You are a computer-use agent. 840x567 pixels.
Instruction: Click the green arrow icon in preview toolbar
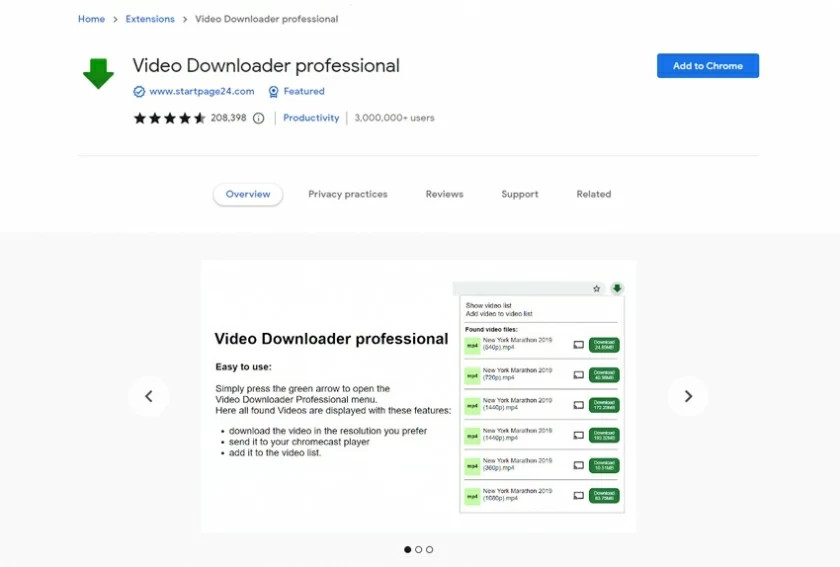click(x=617, y=288)
